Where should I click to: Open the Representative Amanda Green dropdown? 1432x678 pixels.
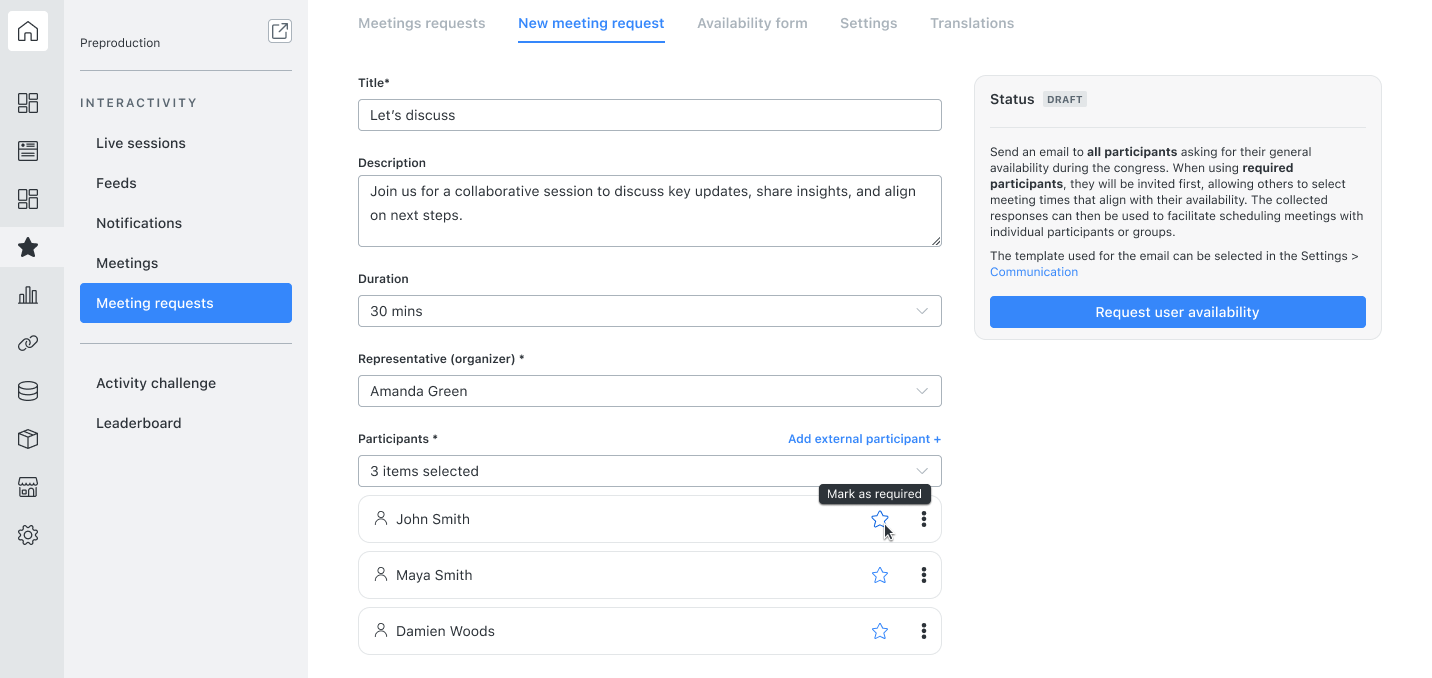[x=650, y=391]
